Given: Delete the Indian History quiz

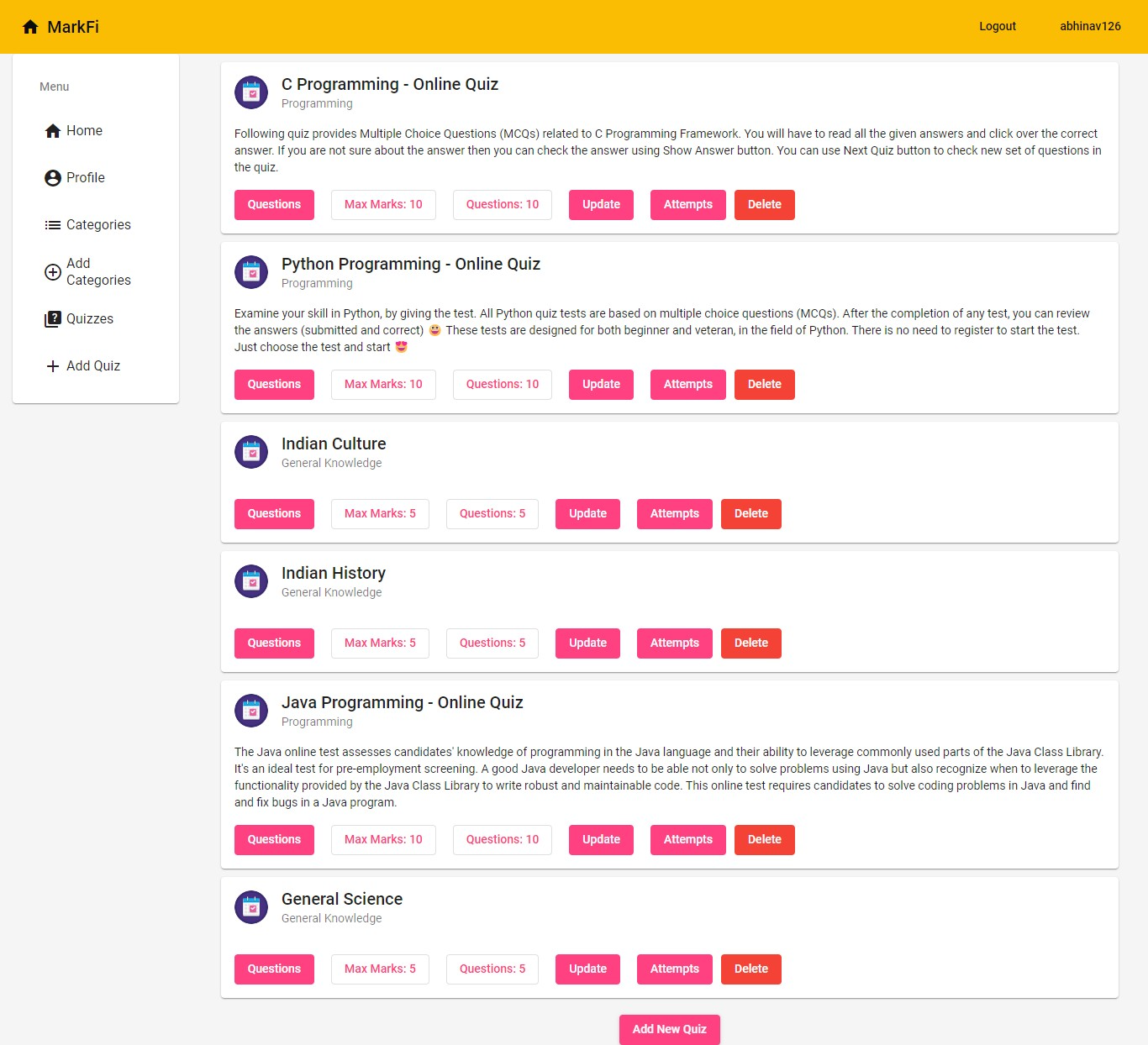Looking at the screenshot, I should click(x=751, y=643).
